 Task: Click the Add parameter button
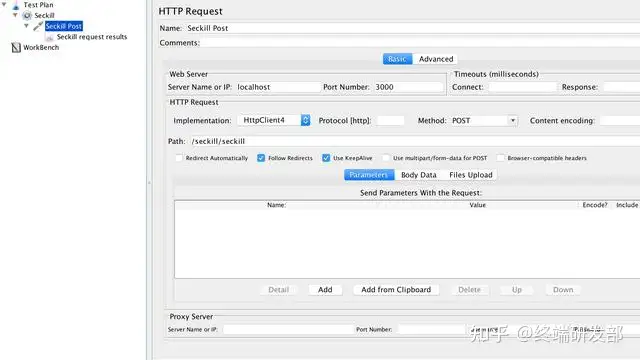(325, 289)
